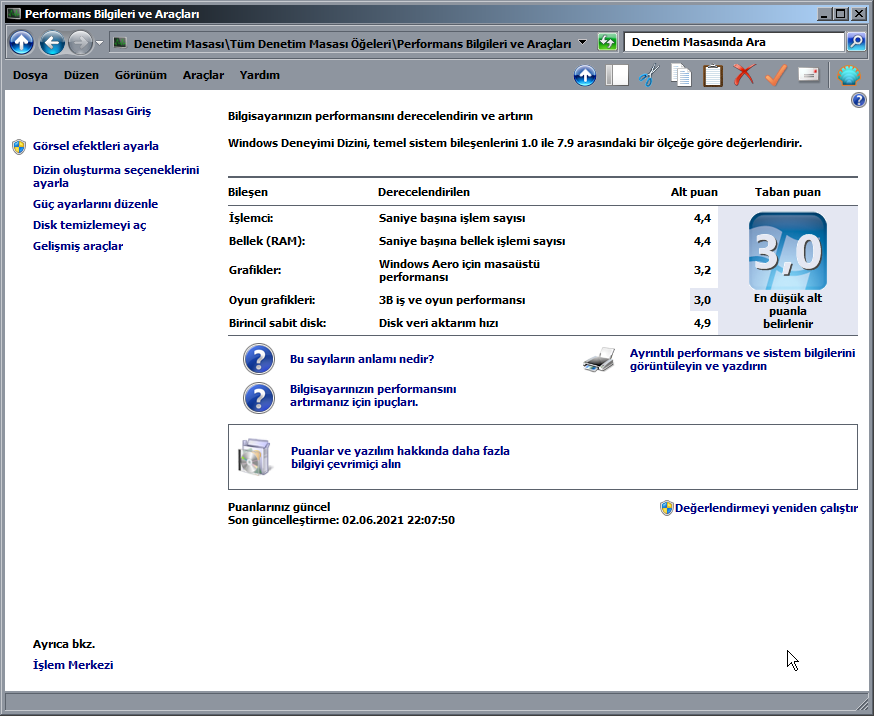Click the 'Disk temizlemeyi aç' link

tap(90, 225)
